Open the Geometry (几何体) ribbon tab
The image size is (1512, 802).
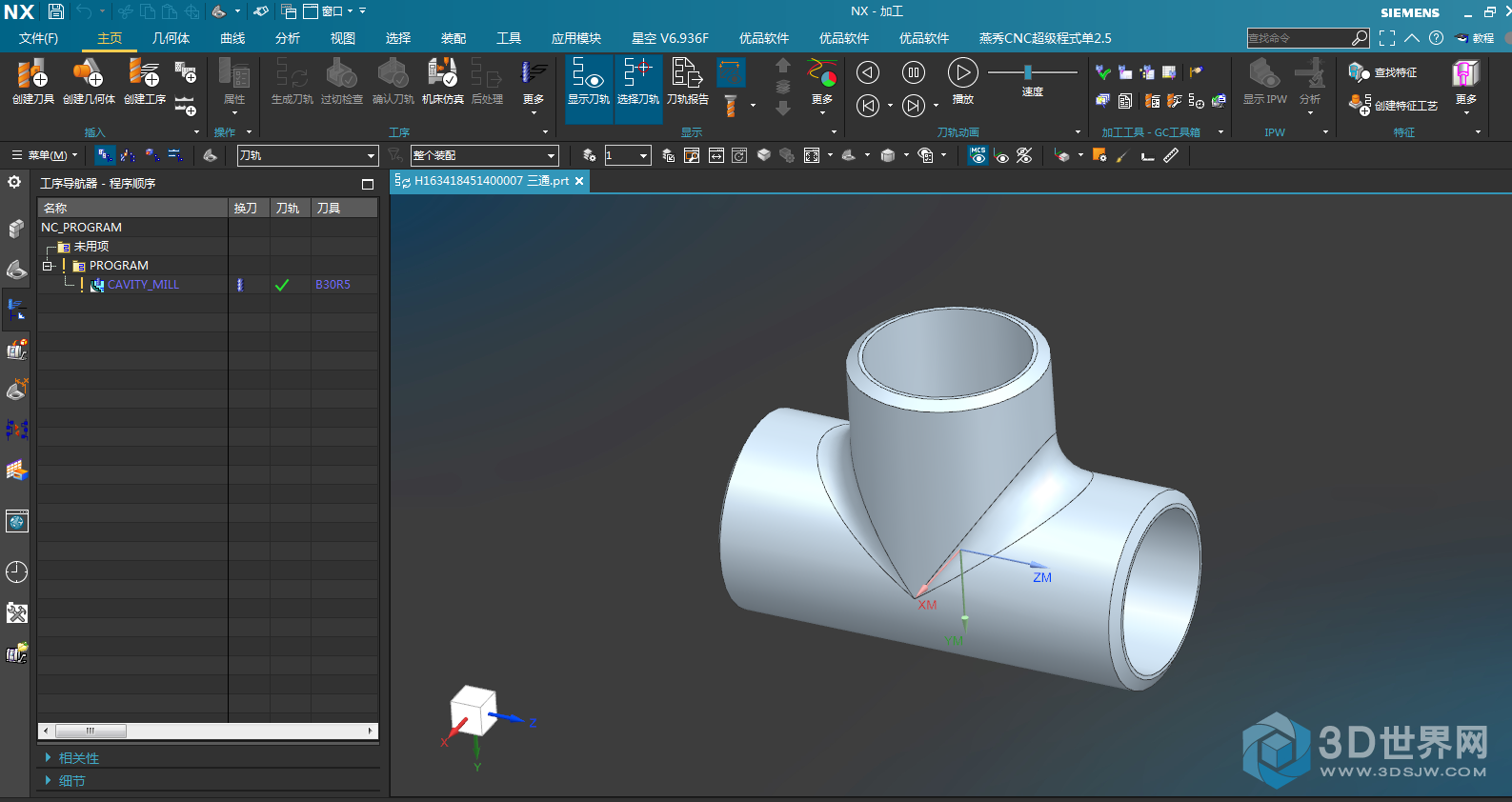point(171,38)
